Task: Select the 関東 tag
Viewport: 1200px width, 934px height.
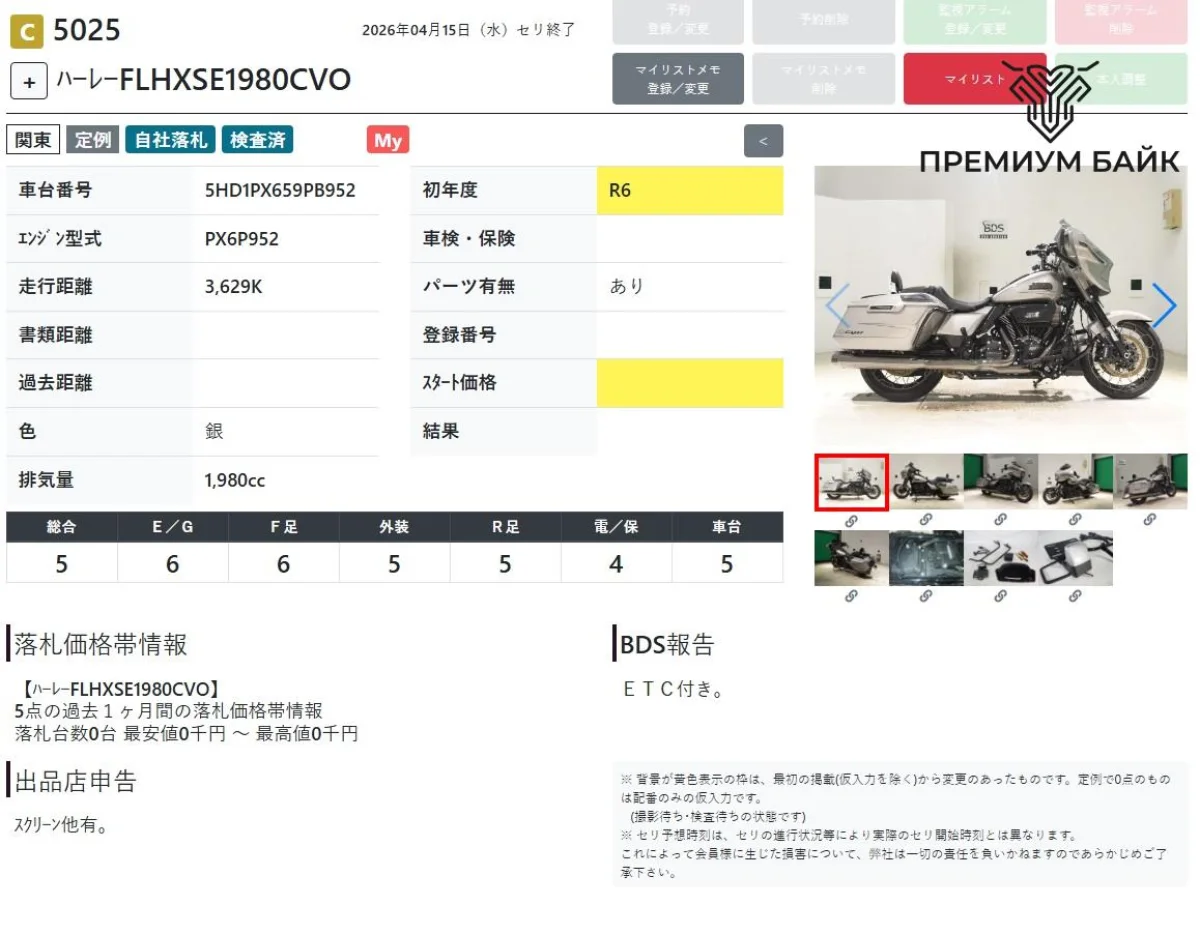Action: point(33,140)
